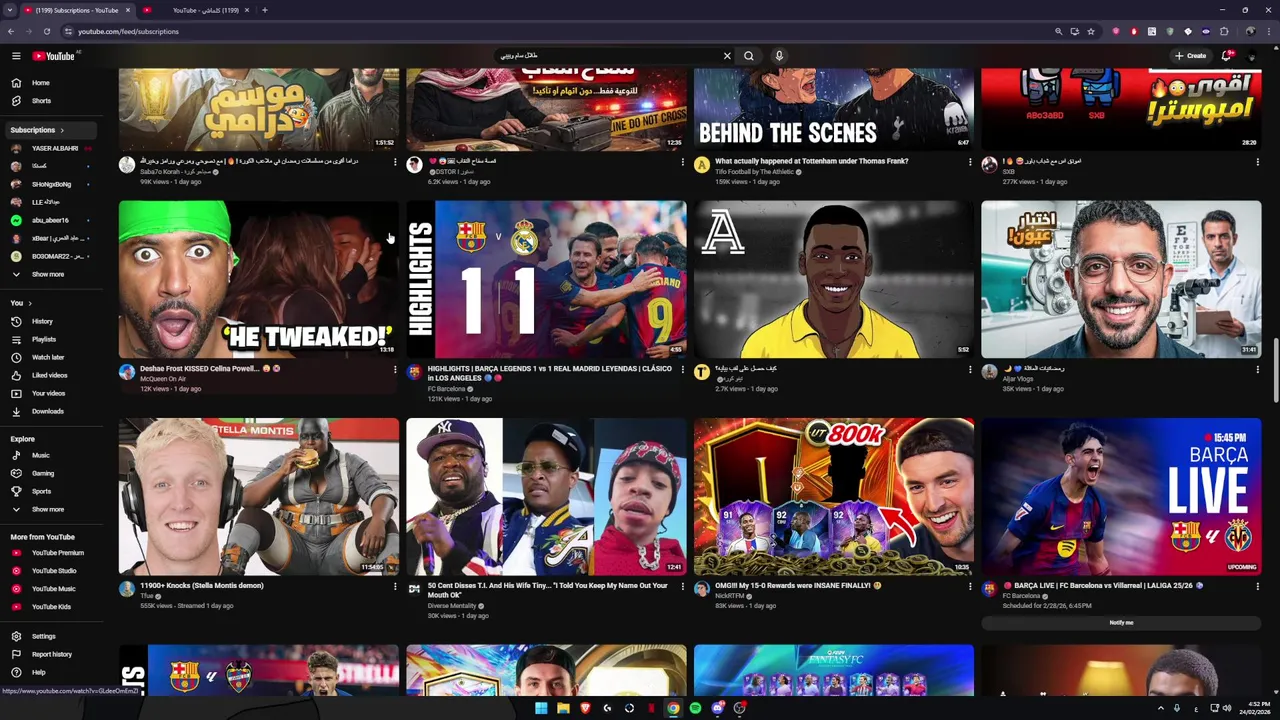Open Spotify from the taskbar
The width and height of the screenshot is (1280, 720).
point(695,708)
